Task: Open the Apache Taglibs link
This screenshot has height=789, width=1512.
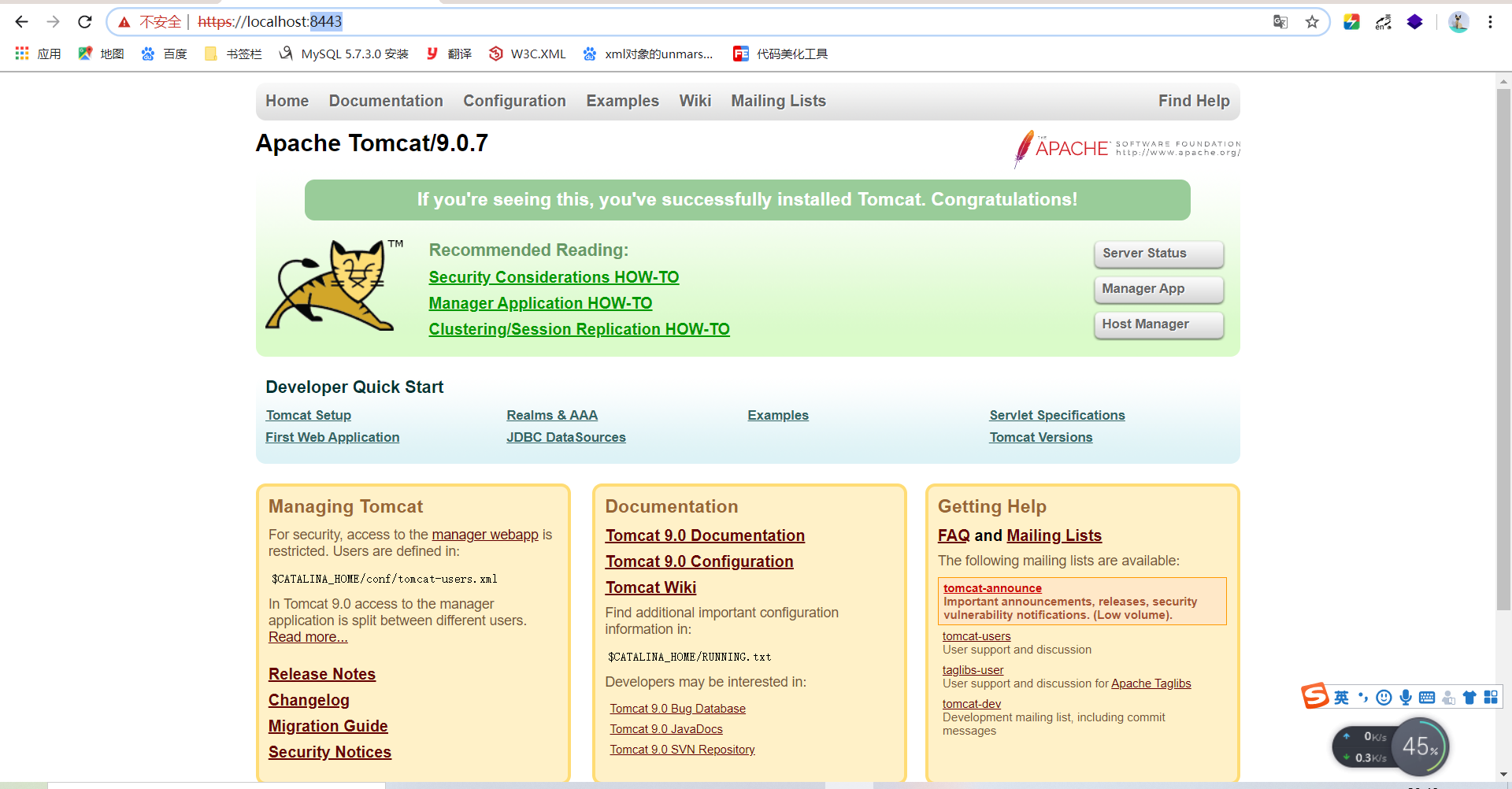Action: coord(1151,683)
